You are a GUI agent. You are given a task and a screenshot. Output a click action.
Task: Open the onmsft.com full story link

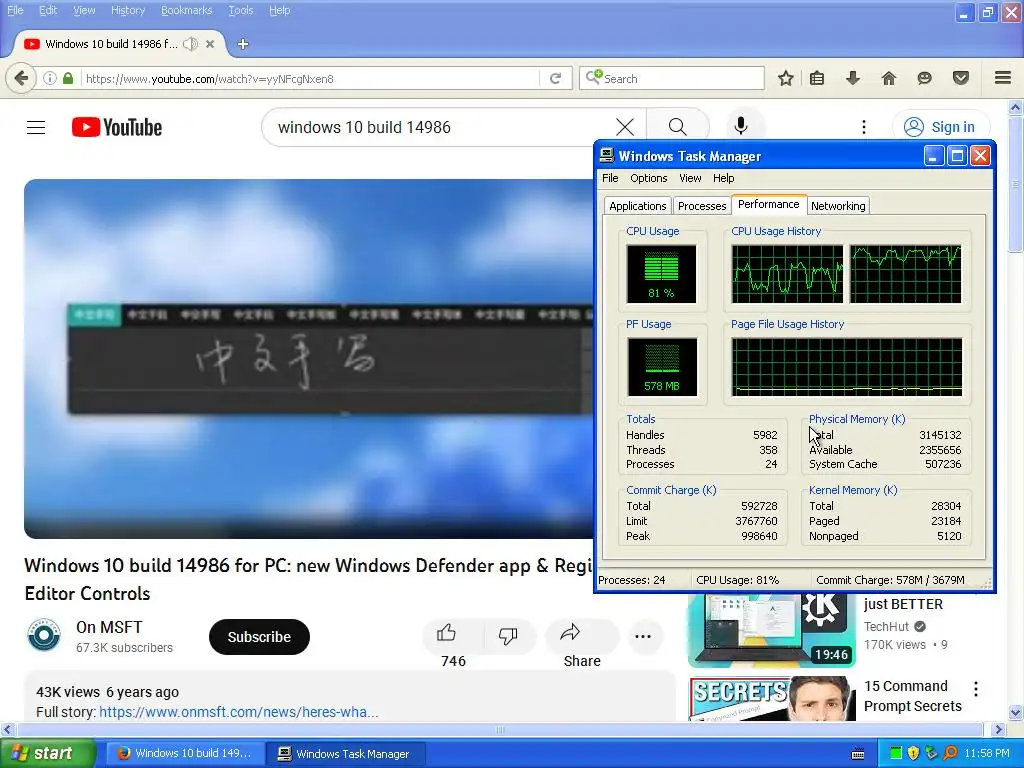point(238,712)
